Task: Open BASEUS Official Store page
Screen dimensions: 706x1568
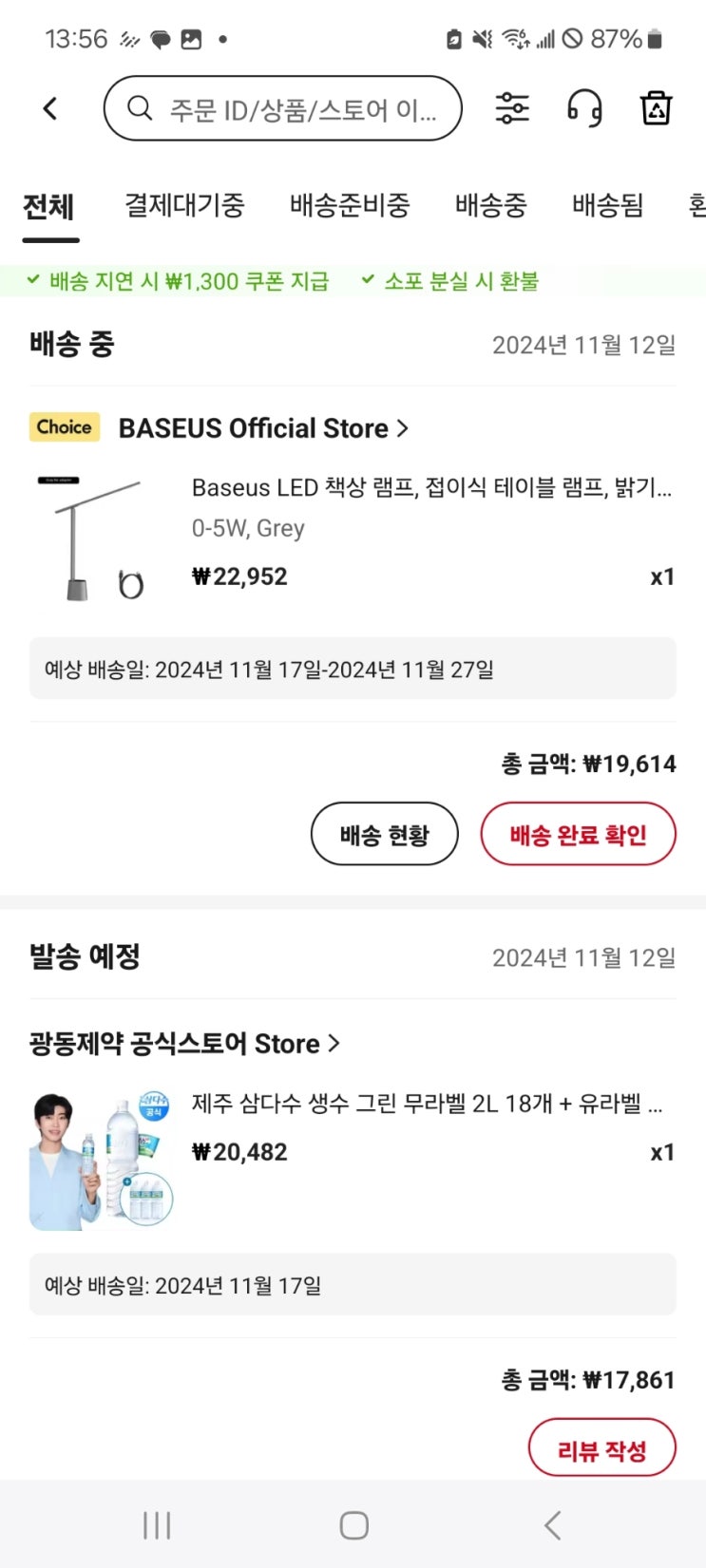Action: [x=262, y=428]
